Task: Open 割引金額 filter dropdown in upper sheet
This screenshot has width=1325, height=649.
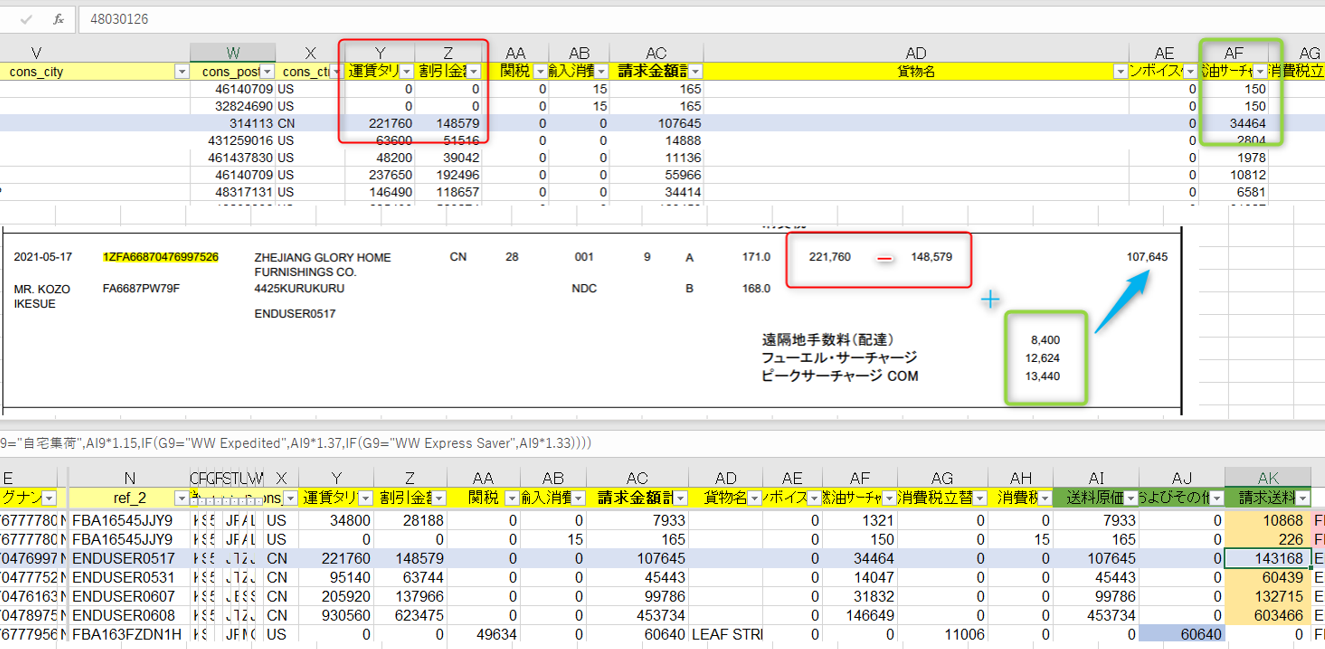Action: coord(474,72)
